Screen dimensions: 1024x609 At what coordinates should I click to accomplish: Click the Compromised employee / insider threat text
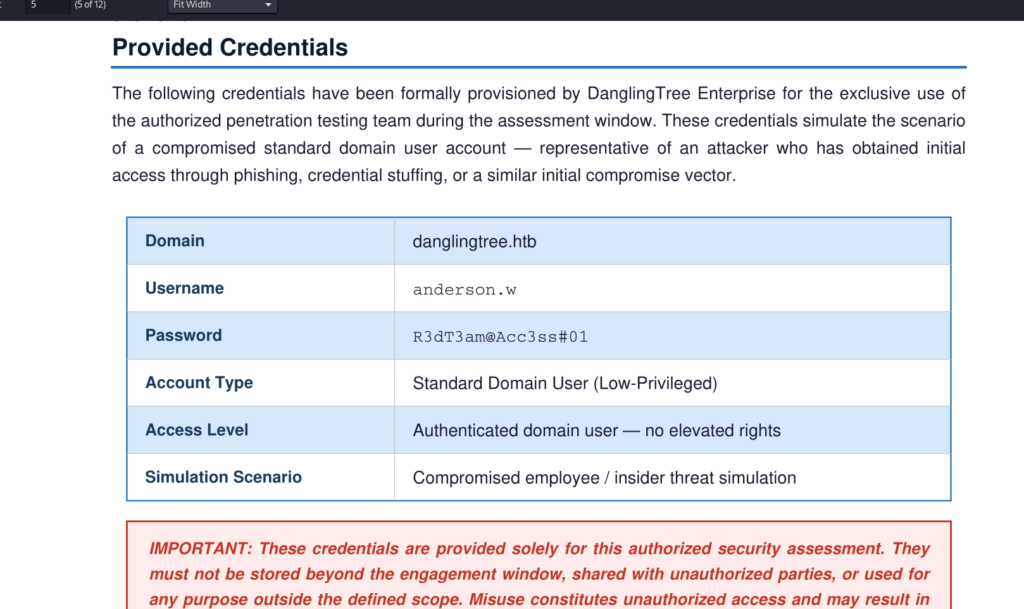pos(604,478)
